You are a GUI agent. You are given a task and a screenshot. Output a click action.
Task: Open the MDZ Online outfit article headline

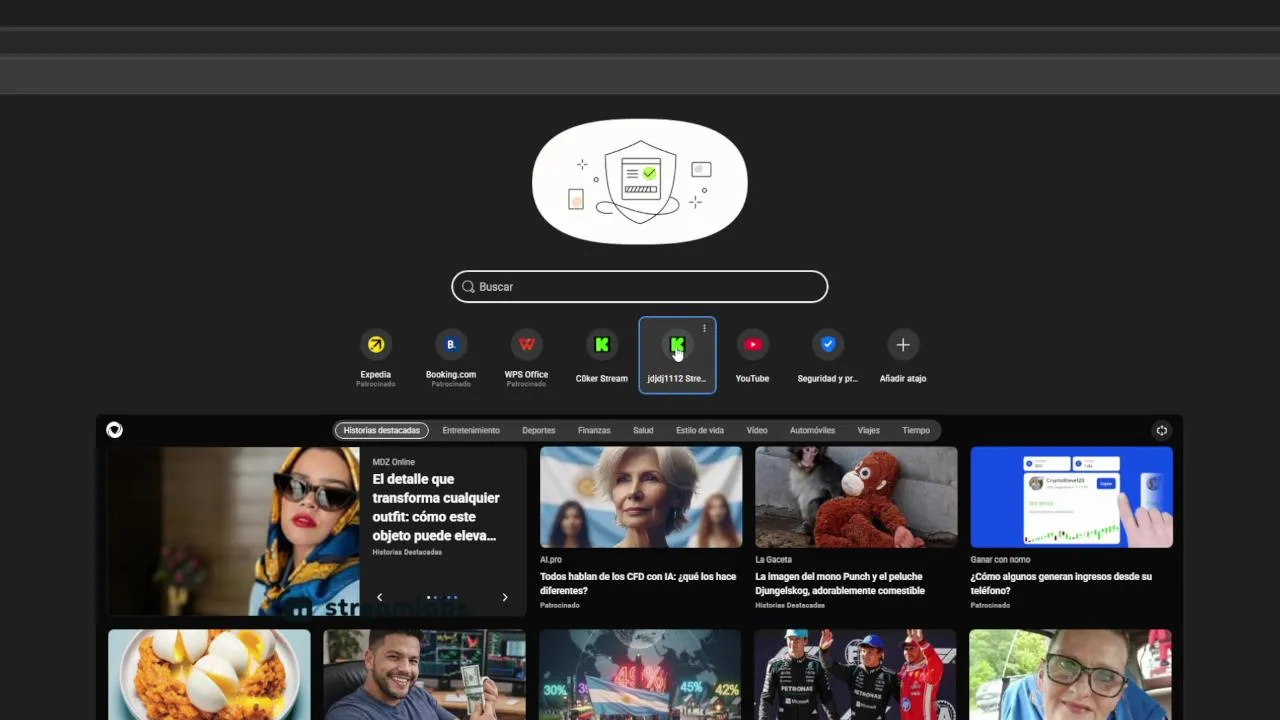pos(436,507)
